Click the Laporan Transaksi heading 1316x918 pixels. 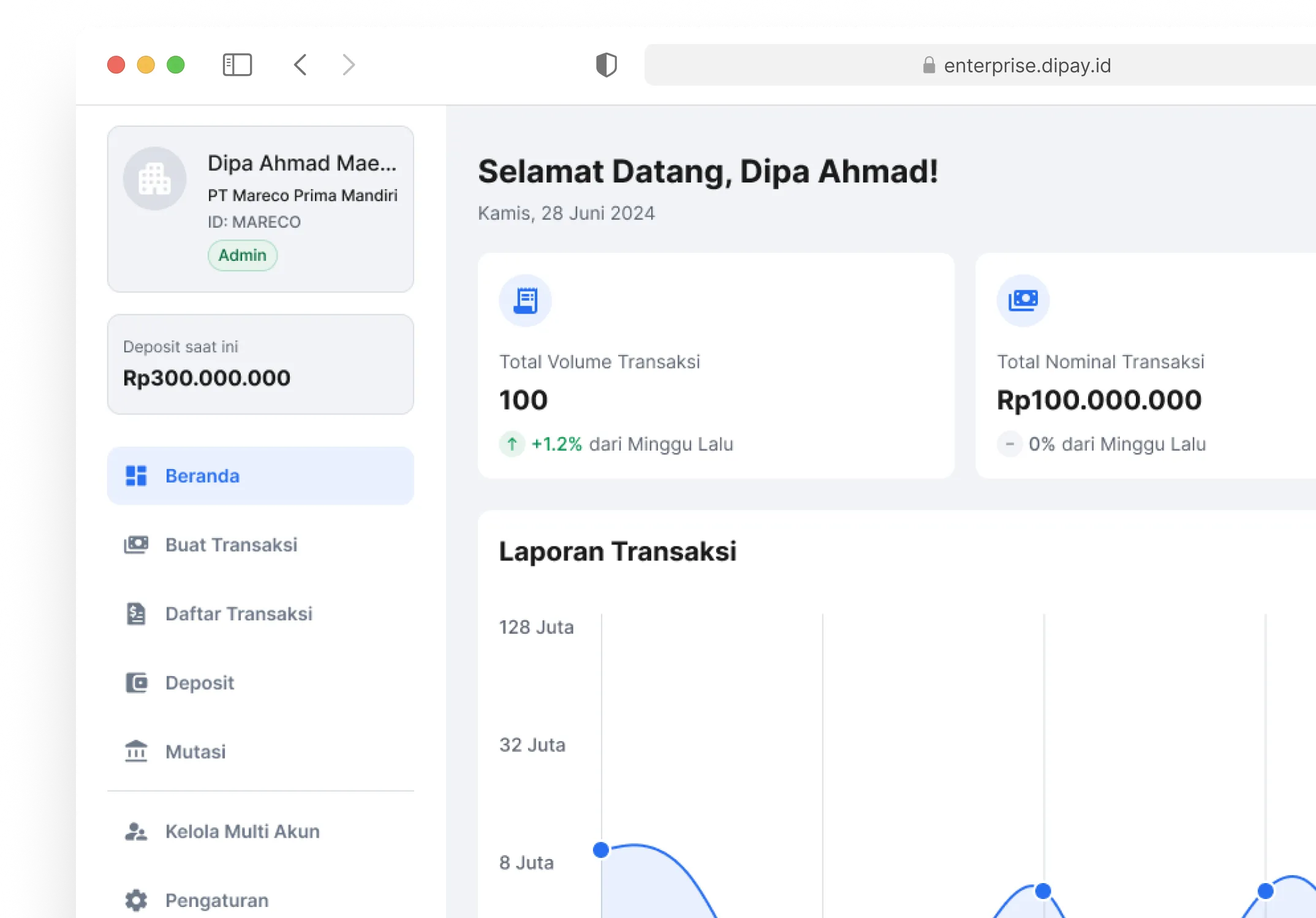click(618, 551)
